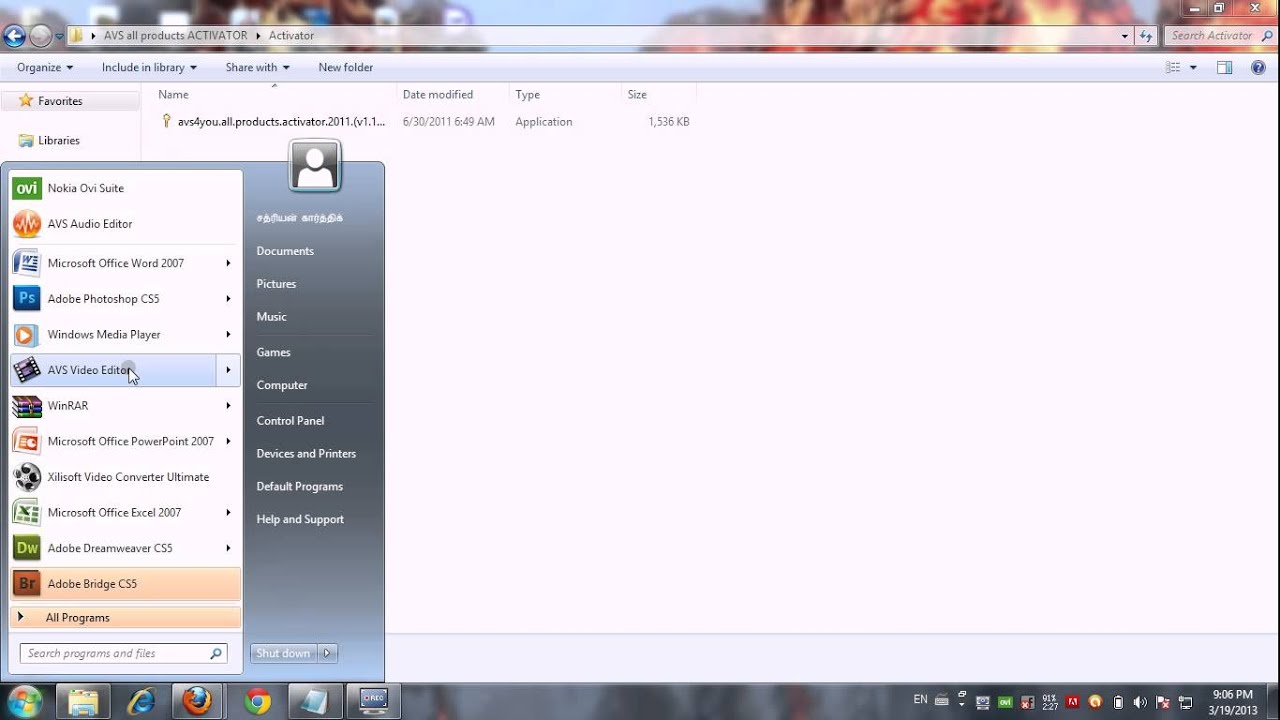
Task: Click AVS all products ACTIVATOR breadcrumb
Action: pos(175,36)
